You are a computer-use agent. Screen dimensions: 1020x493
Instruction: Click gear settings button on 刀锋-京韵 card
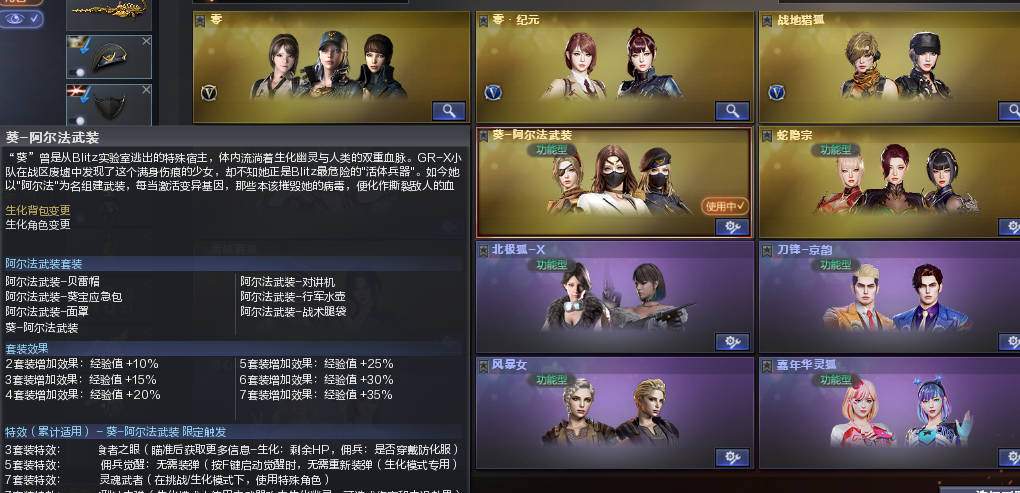(x=1010, y=342)
